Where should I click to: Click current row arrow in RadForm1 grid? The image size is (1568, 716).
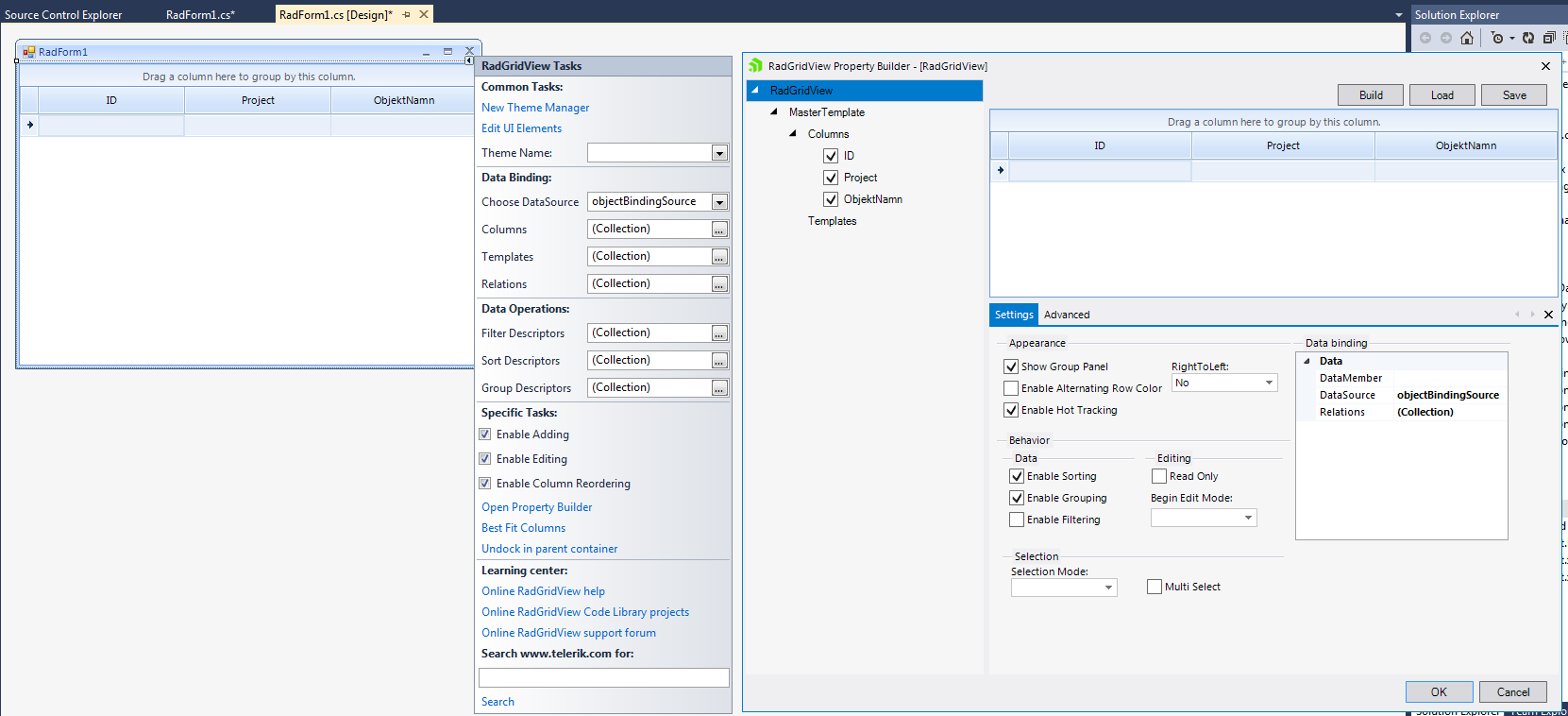click(29, 125)
